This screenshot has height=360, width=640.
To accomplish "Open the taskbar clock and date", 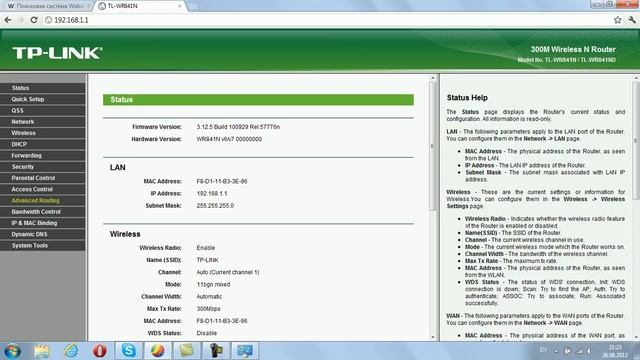I will [615, 351].
